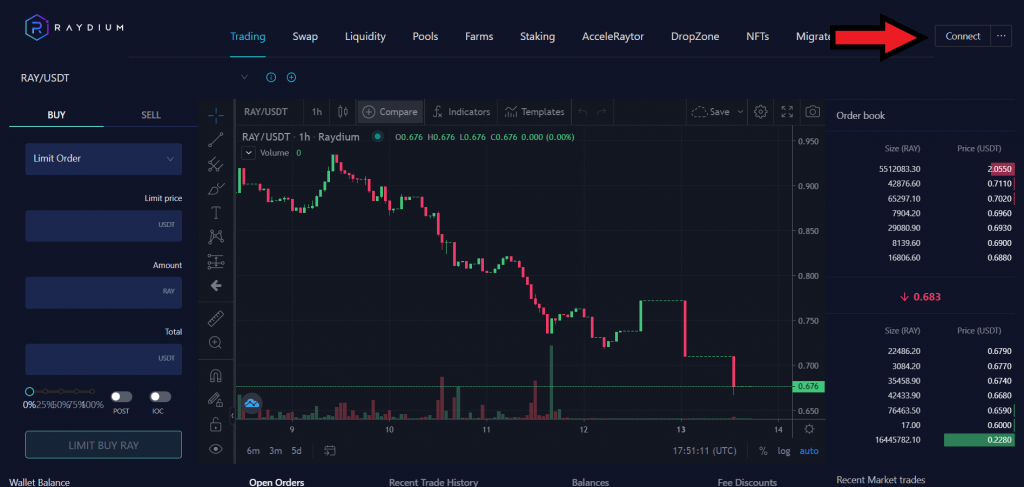1024x487 pixels.
Task: Click the amount percentage slider's 0% handle
Action: click(x=29, y=391)
